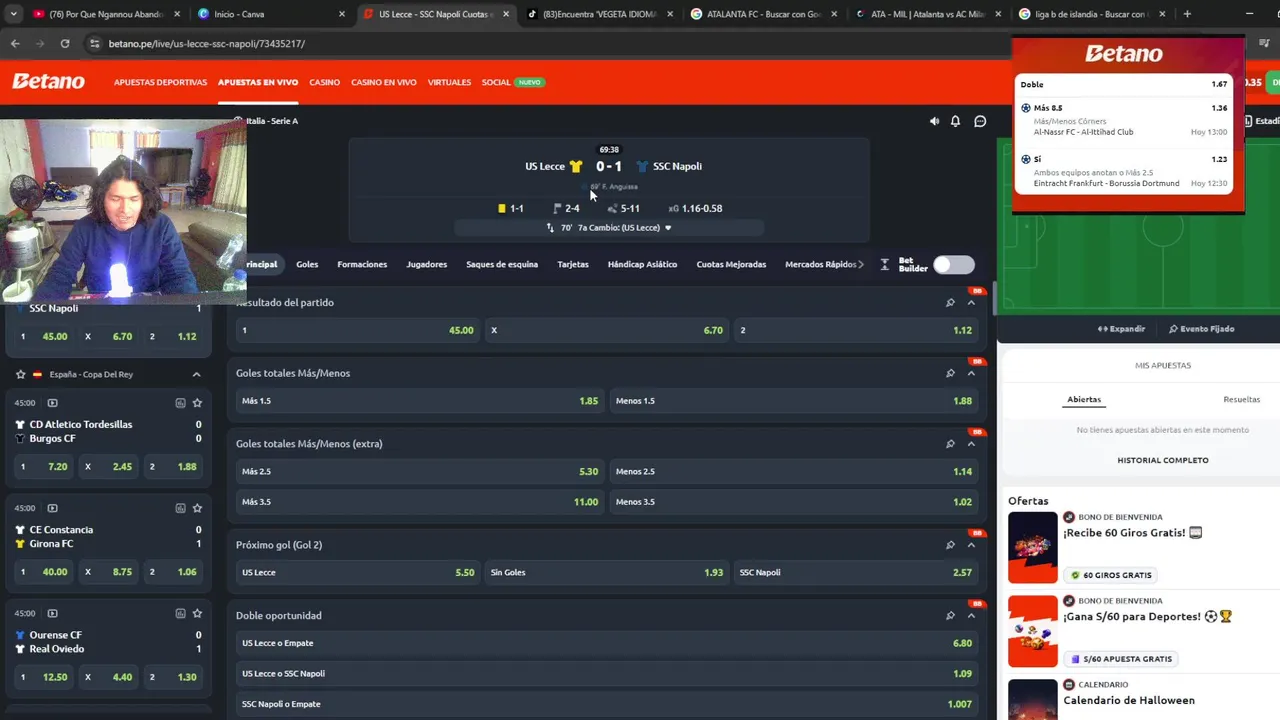Open the Tarjetas tab
The width and height of the screenshot is (1280, 720).
(573, 264)
